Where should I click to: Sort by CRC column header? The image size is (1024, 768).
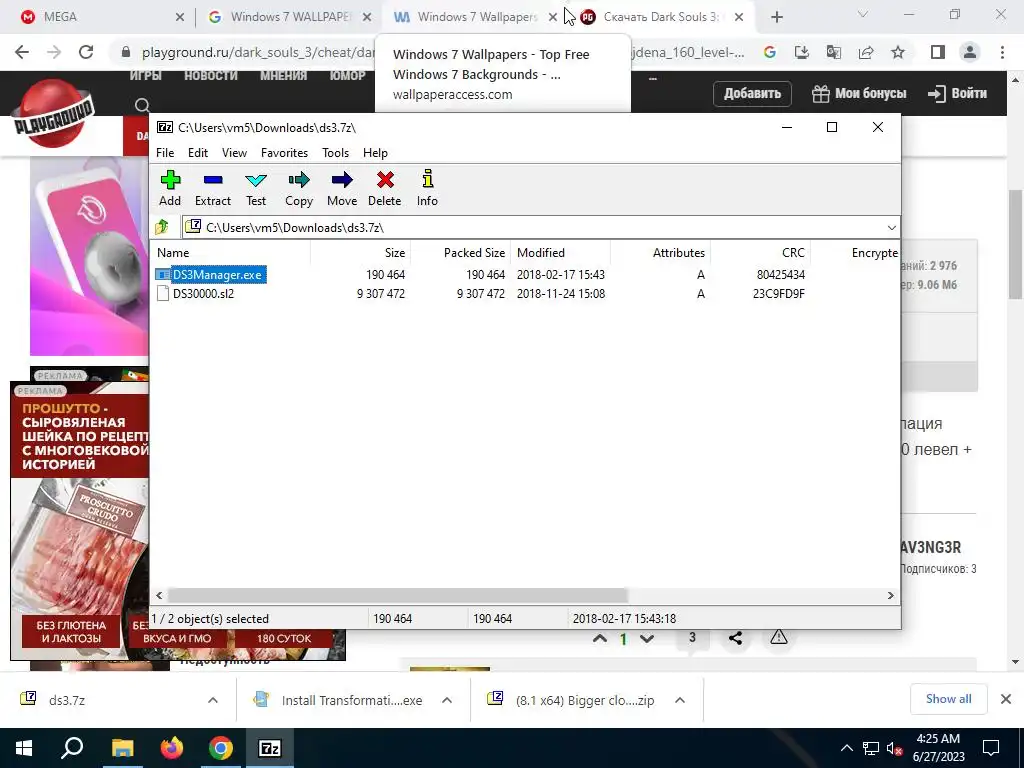tap(760, 253)
